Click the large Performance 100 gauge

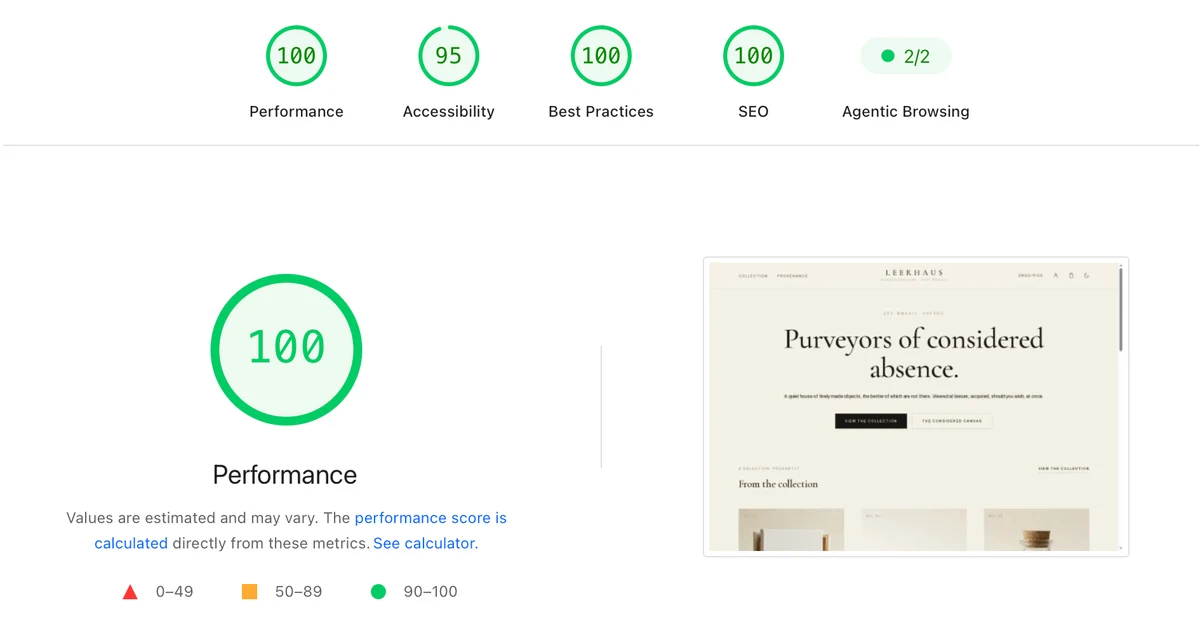tap(286, 349)
